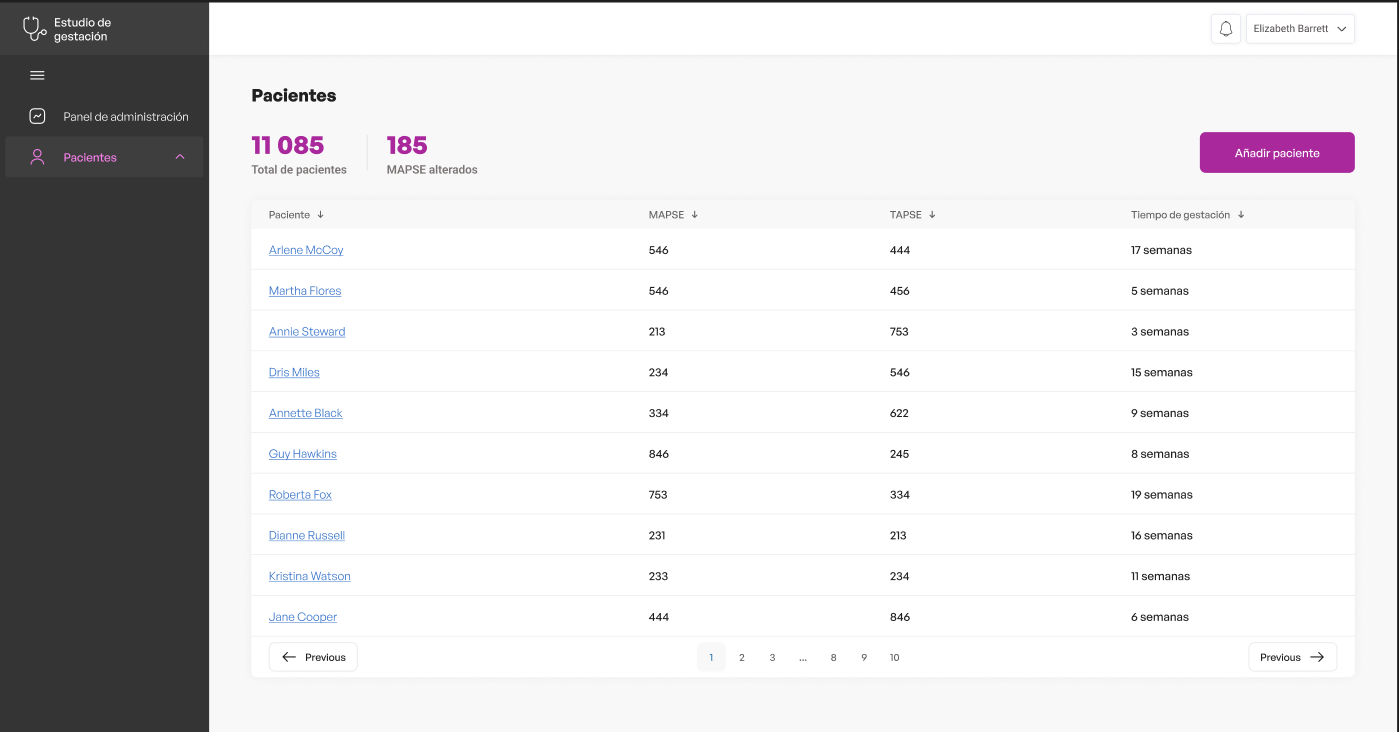This screenshot has width=1399, height=732.
Task: Go to page 10
Action: click(894, 657)
